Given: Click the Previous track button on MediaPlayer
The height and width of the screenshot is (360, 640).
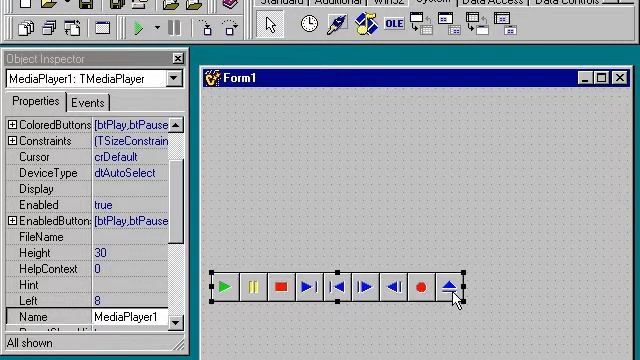Looking at the screenshot, I should click(337, 287).
